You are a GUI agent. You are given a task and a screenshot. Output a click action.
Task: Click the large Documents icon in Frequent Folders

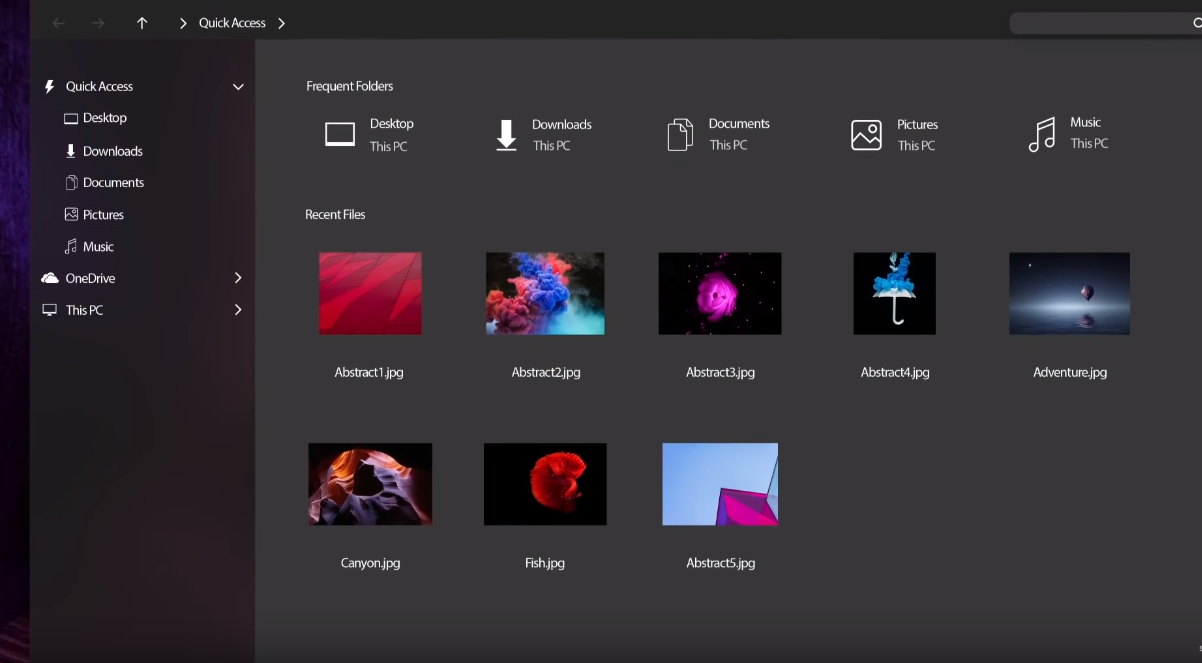pos(680,135)
